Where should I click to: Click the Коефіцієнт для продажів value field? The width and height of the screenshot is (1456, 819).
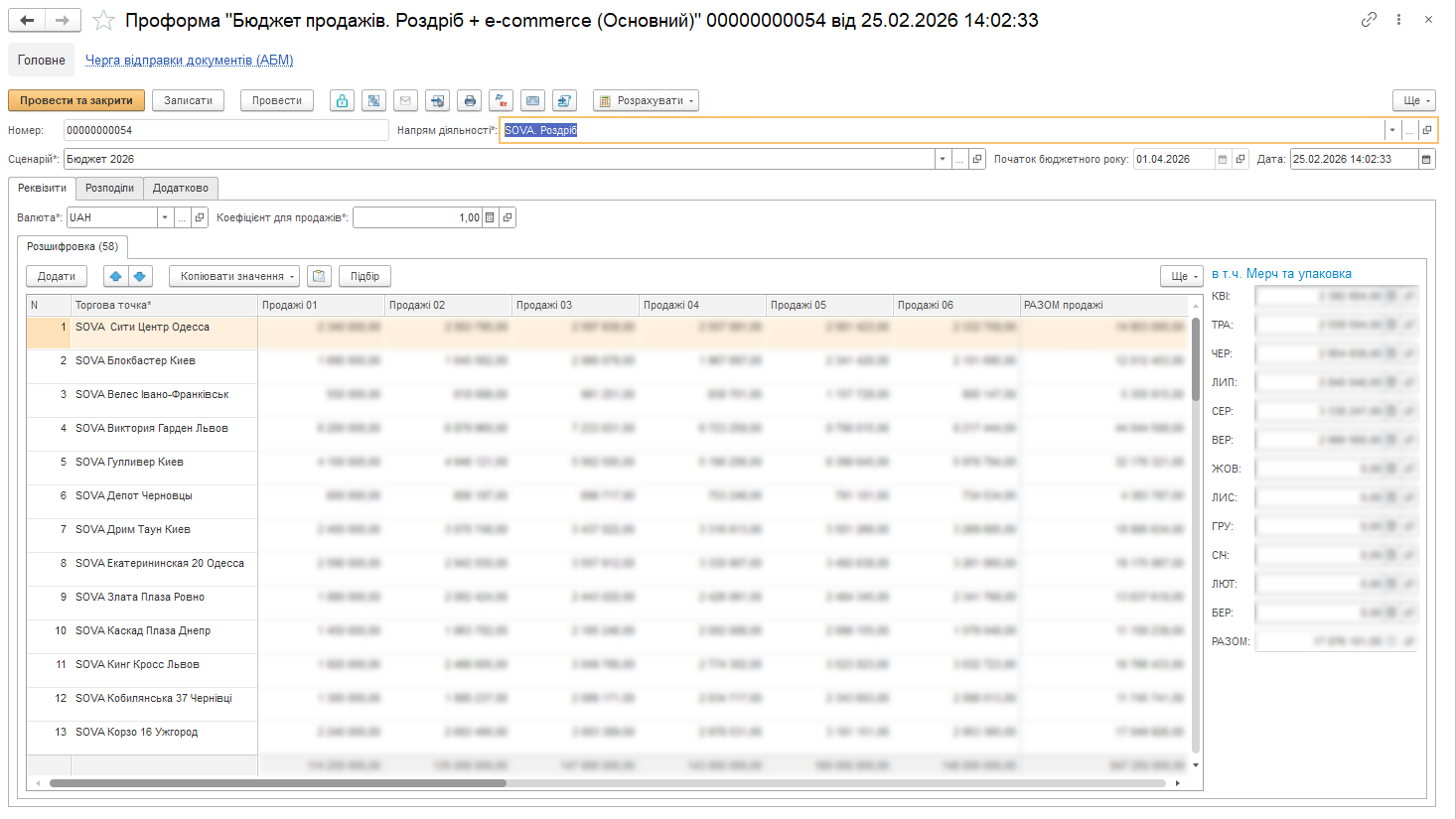(x=417, y=217)
